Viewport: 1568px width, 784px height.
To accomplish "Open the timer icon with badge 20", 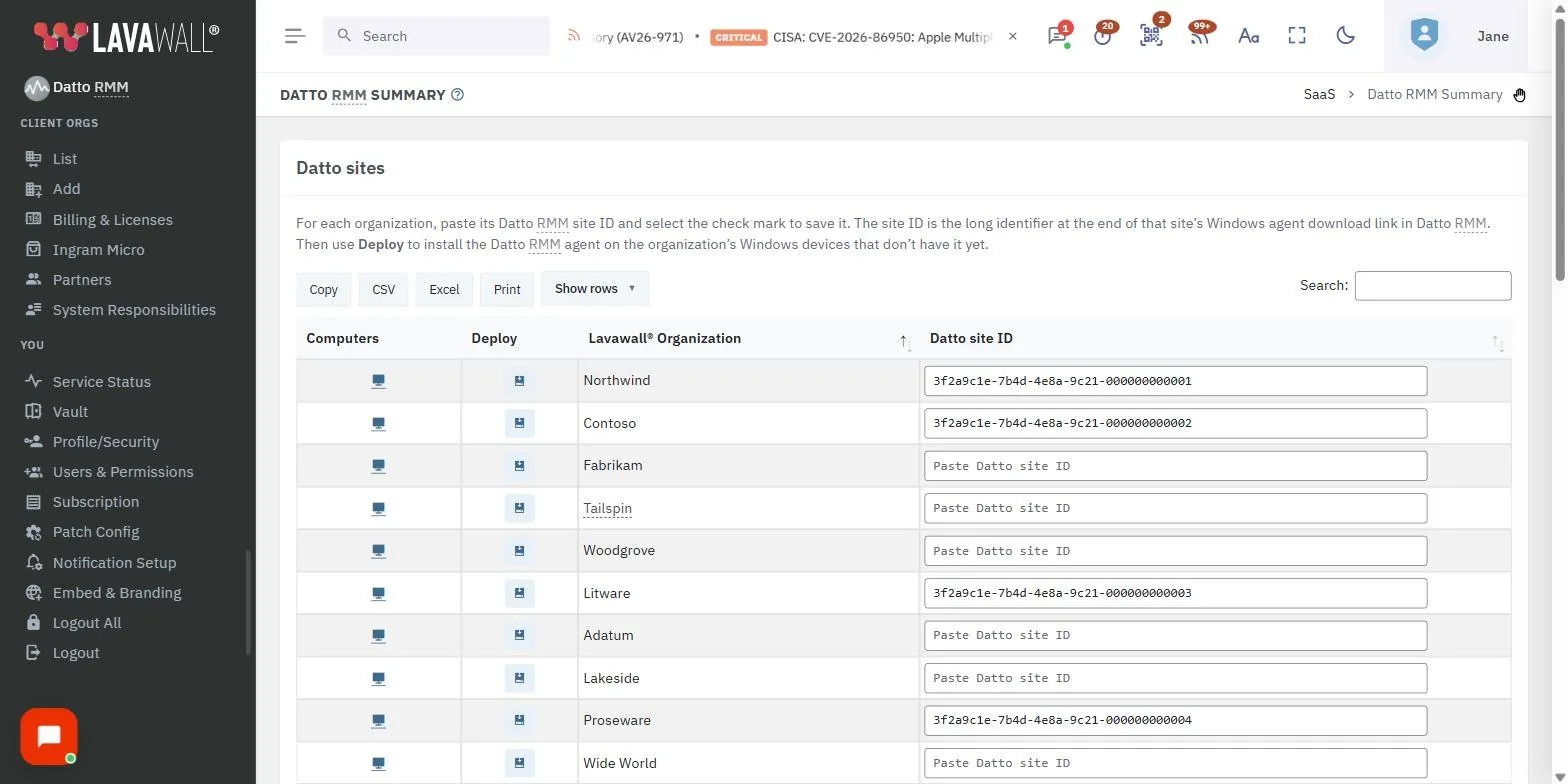I will pyautogui.click(x=1103, y=36).
